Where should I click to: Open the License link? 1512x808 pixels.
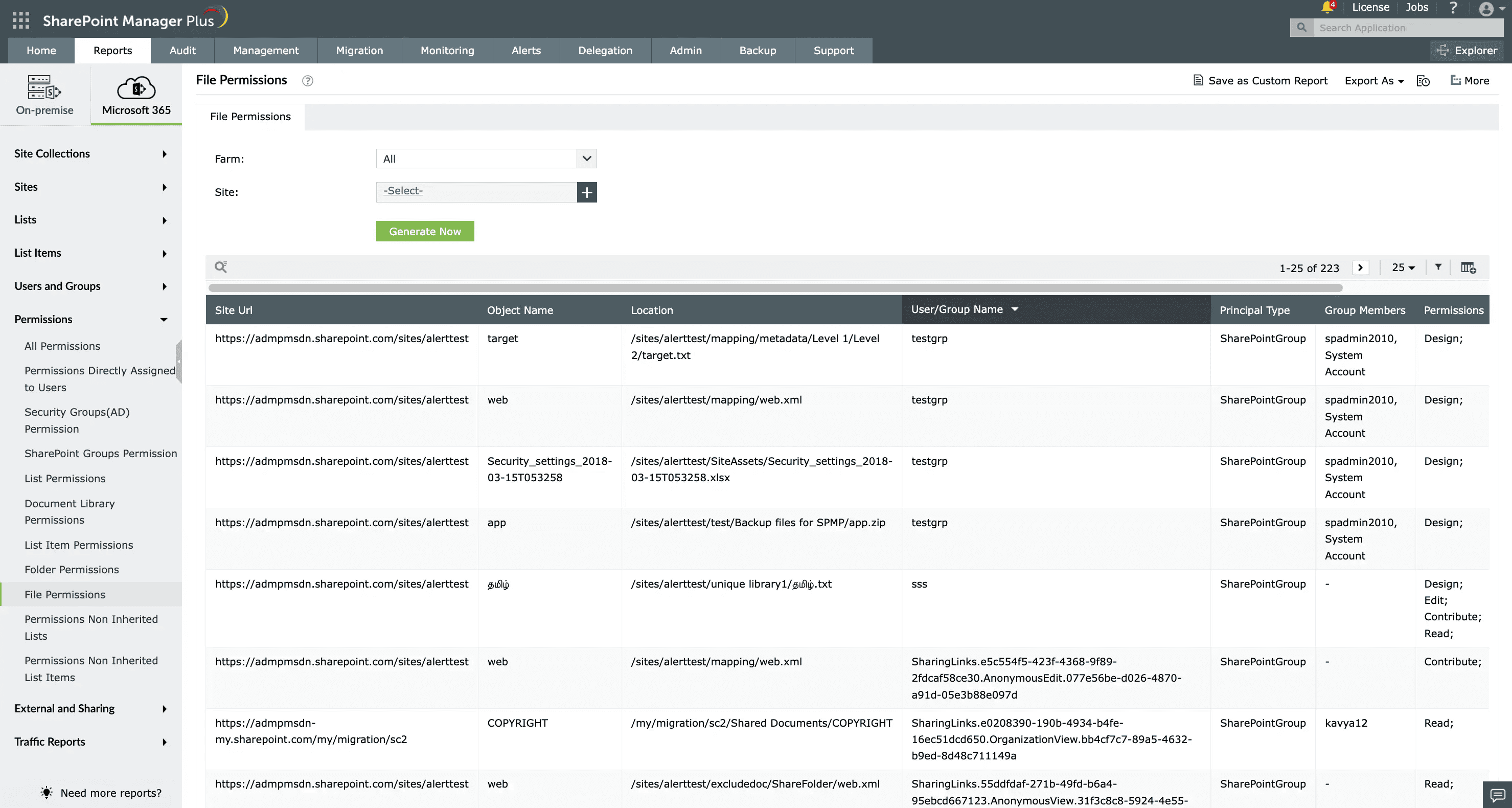(1370, 7)
